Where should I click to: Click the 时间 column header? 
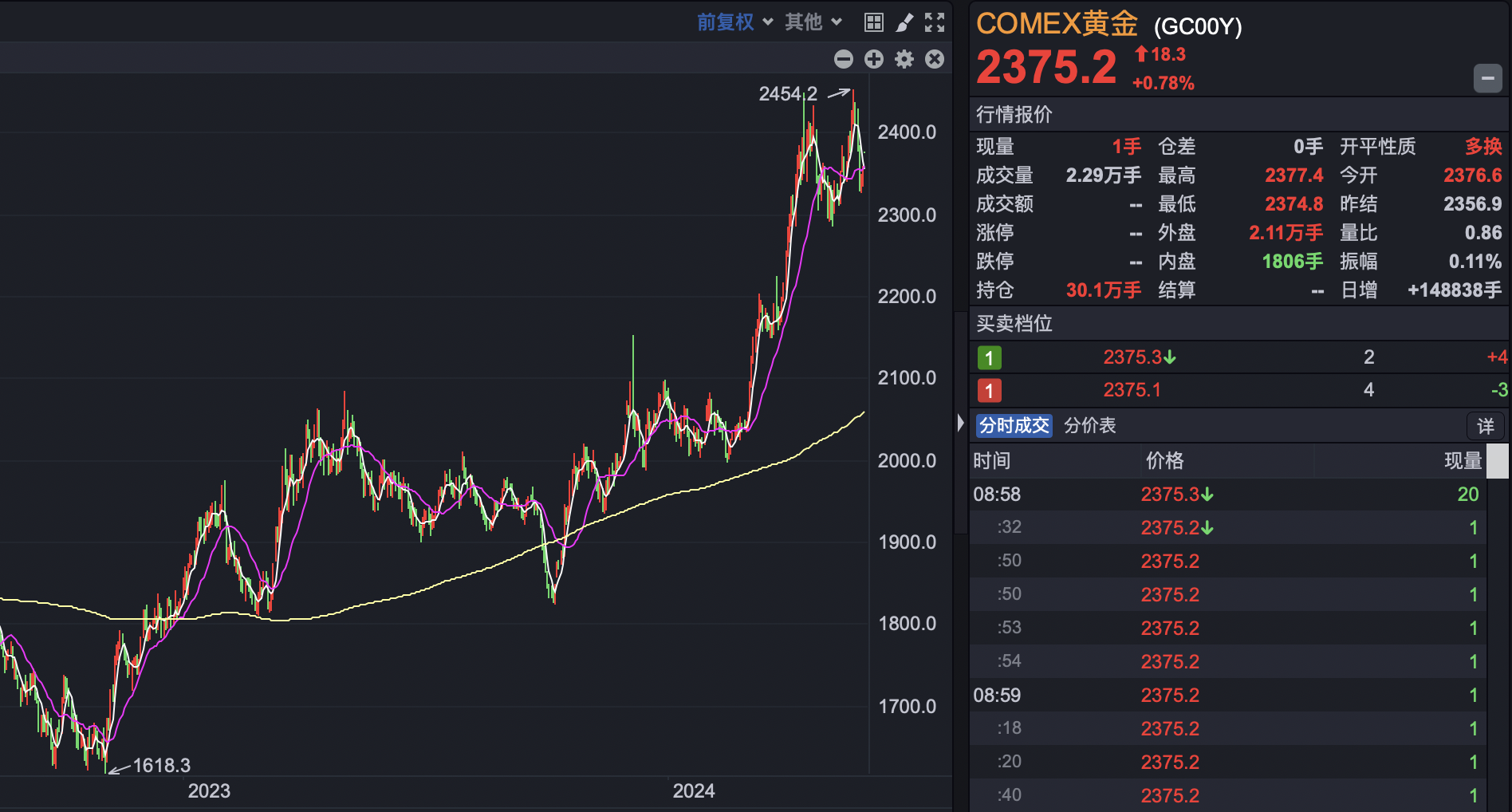[x=992, y=460]
